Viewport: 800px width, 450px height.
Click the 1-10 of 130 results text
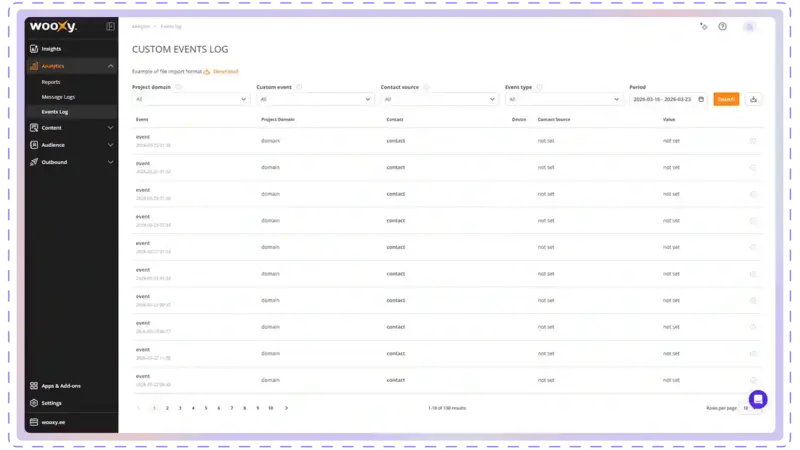(447, 408)
